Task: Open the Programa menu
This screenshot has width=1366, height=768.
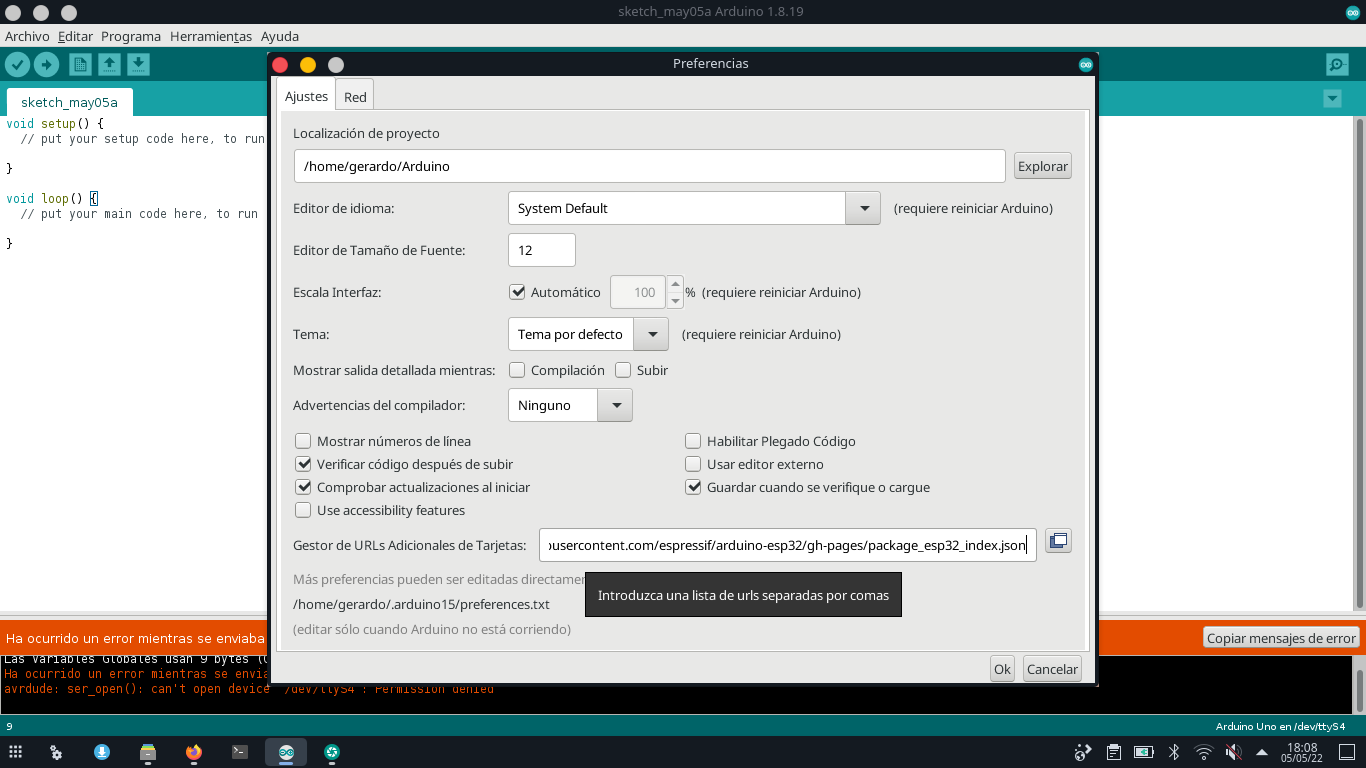Action: click(131, 36)
